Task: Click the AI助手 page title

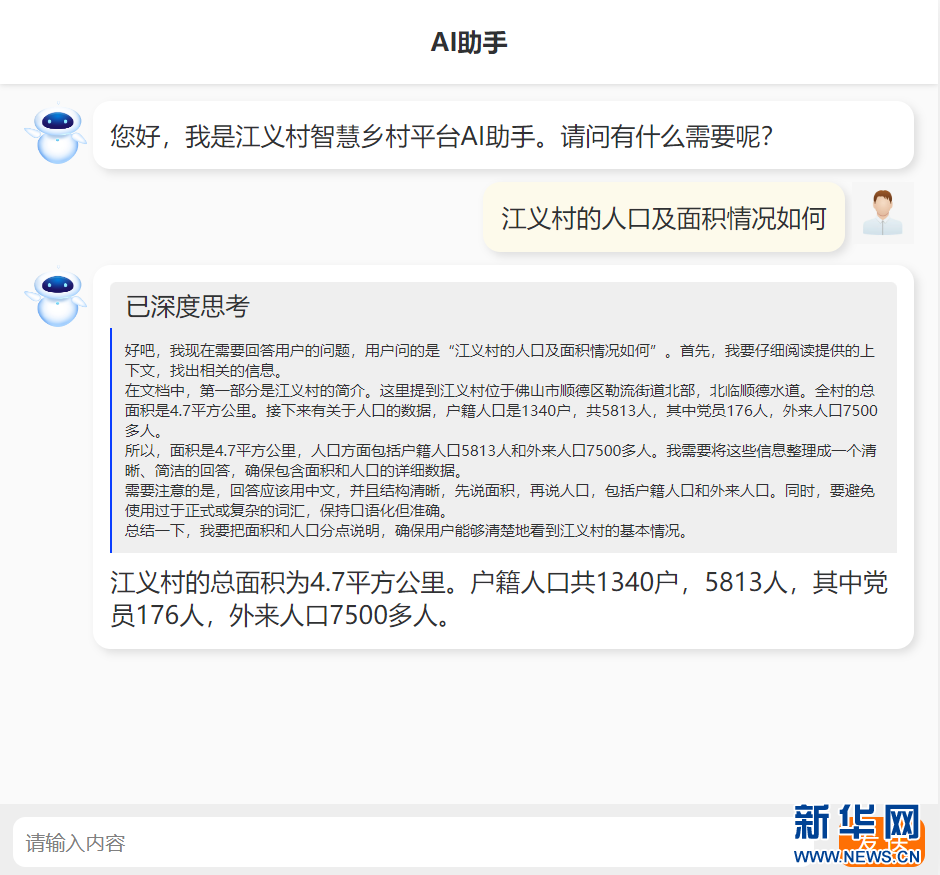Action: point(469,42)
